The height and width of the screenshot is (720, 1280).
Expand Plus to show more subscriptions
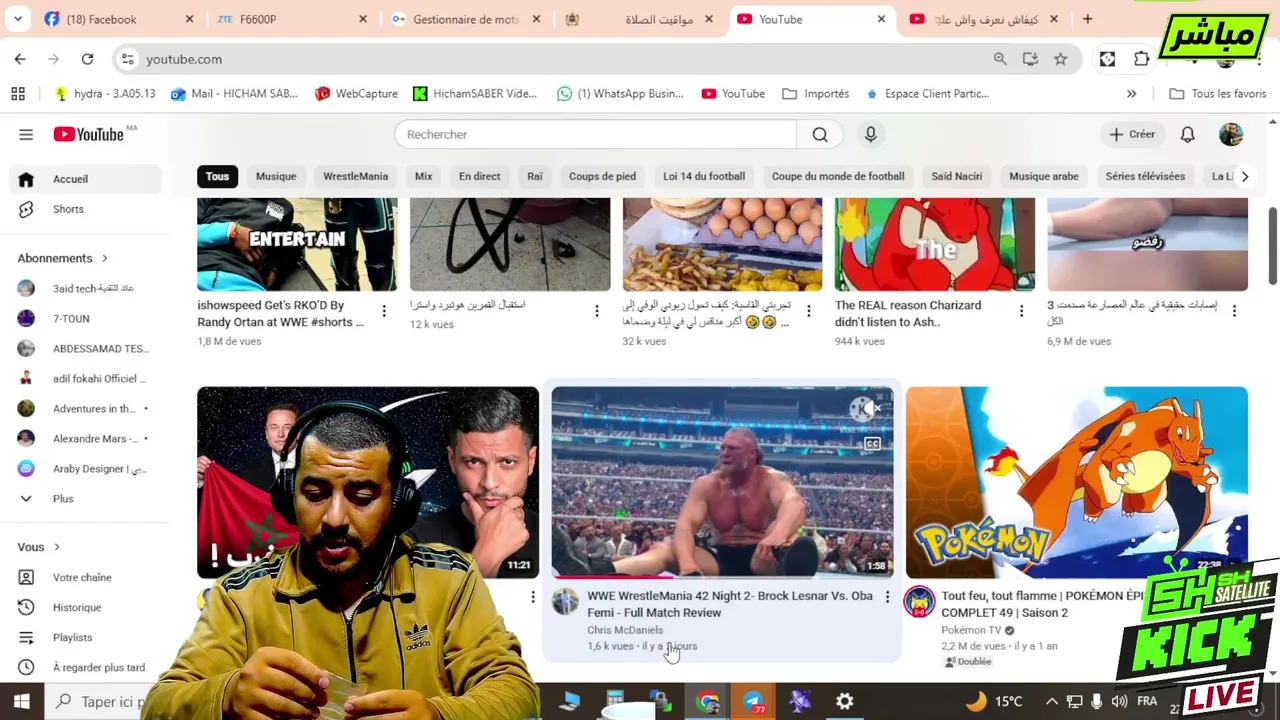coord(85,498)
